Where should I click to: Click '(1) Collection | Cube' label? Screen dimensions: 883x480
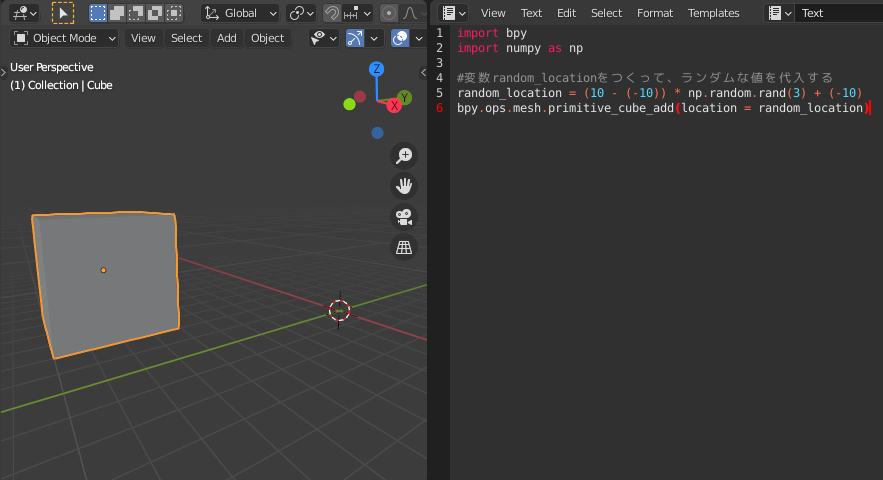61,85
